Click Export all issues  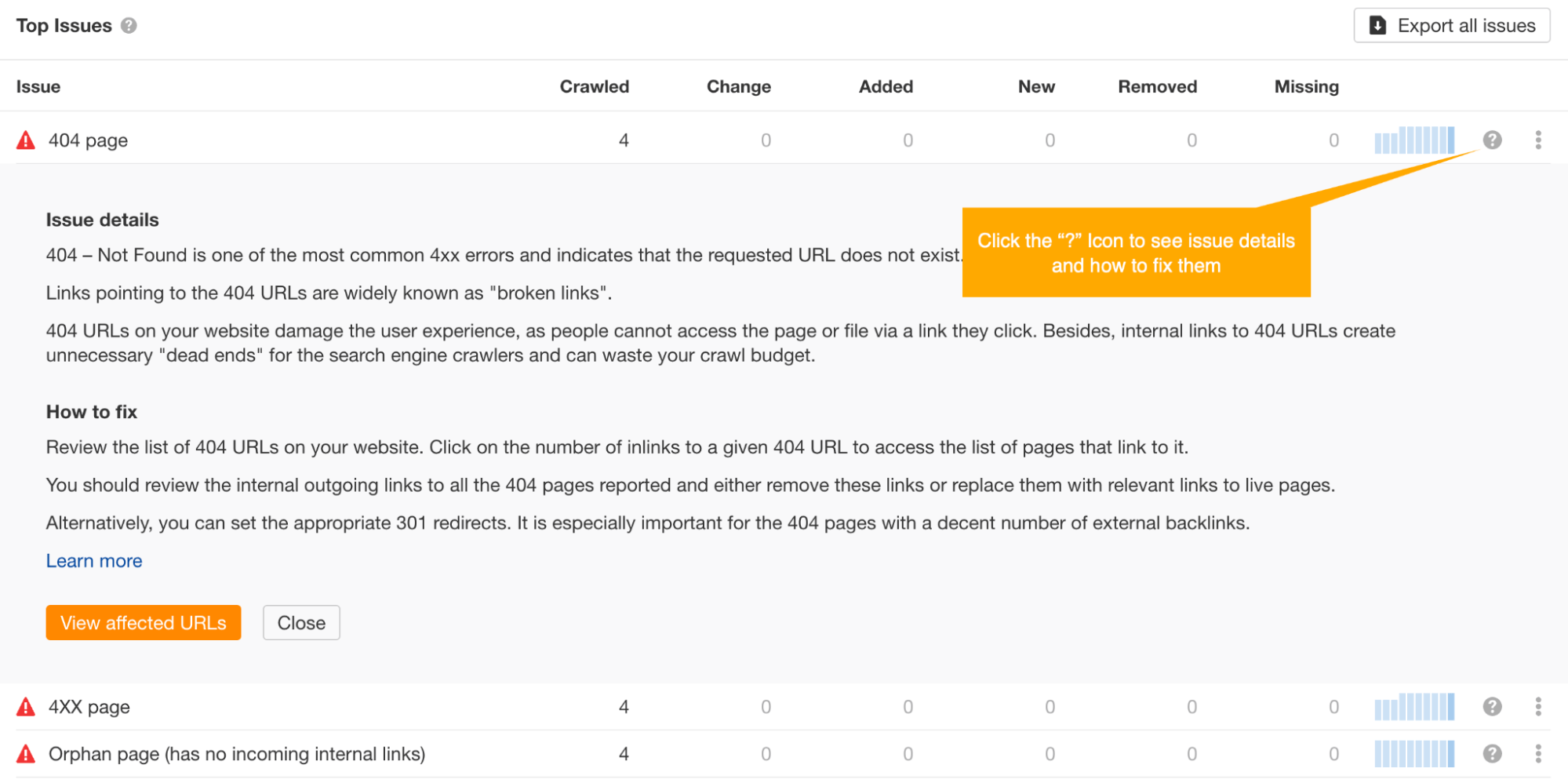1451,25
